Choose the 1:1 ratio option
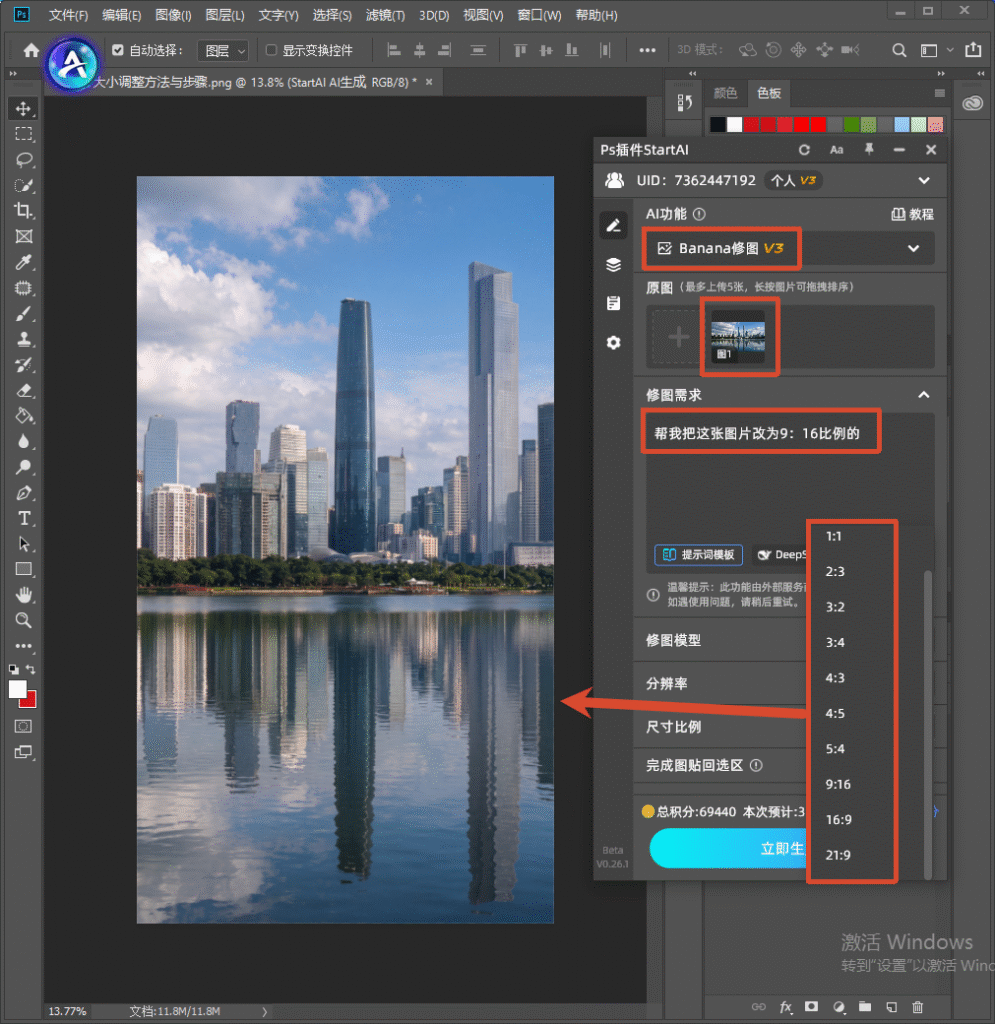Viewport: 995px width, 1024px height. click(834, 537)
